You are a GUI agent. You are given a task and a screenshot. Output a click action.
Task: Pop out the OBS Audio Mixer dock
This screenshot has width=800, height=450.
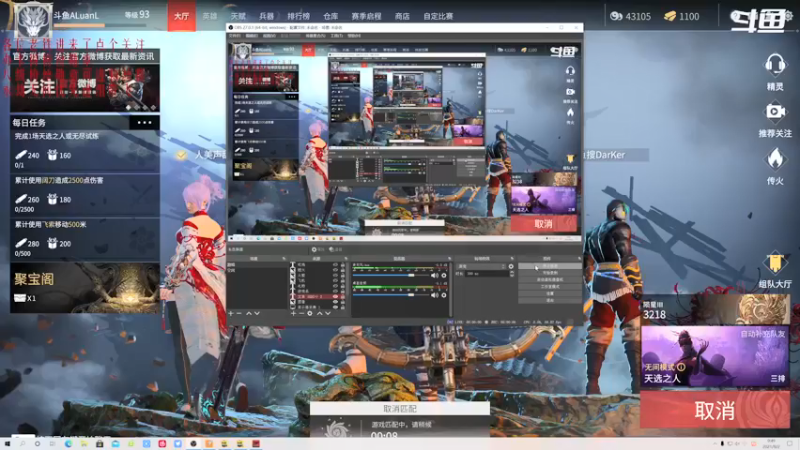(x=449, y=259)
